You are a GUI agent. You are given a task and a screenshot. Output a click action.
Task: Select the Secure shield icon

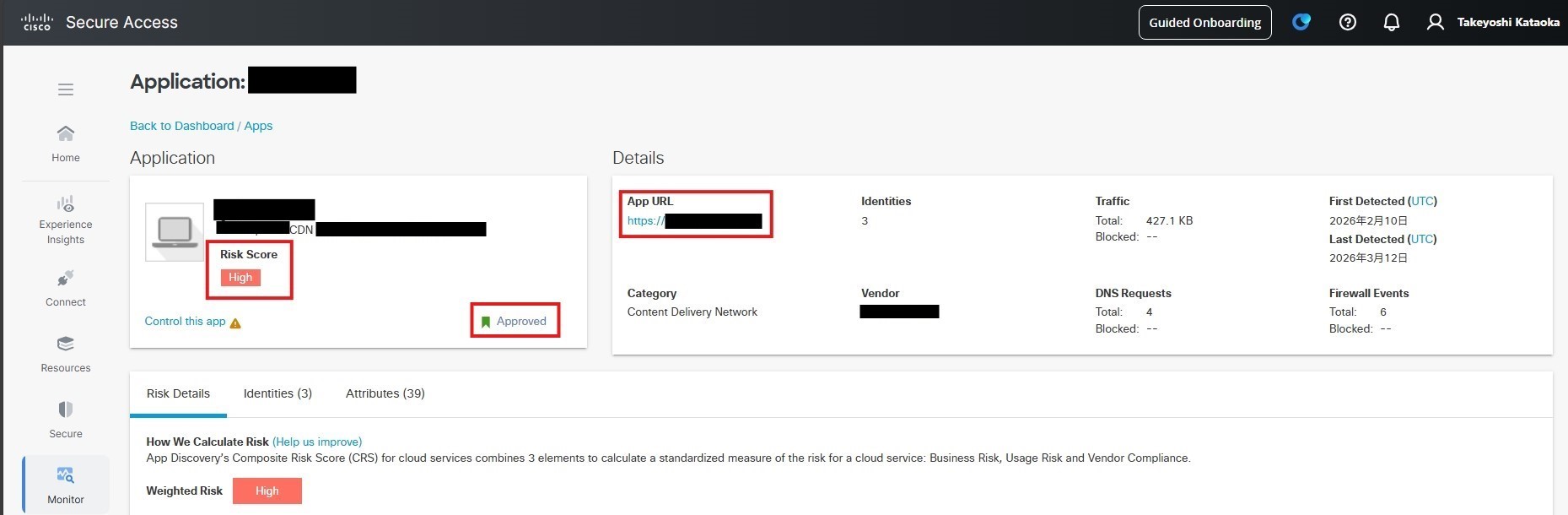tap(65, 410)
